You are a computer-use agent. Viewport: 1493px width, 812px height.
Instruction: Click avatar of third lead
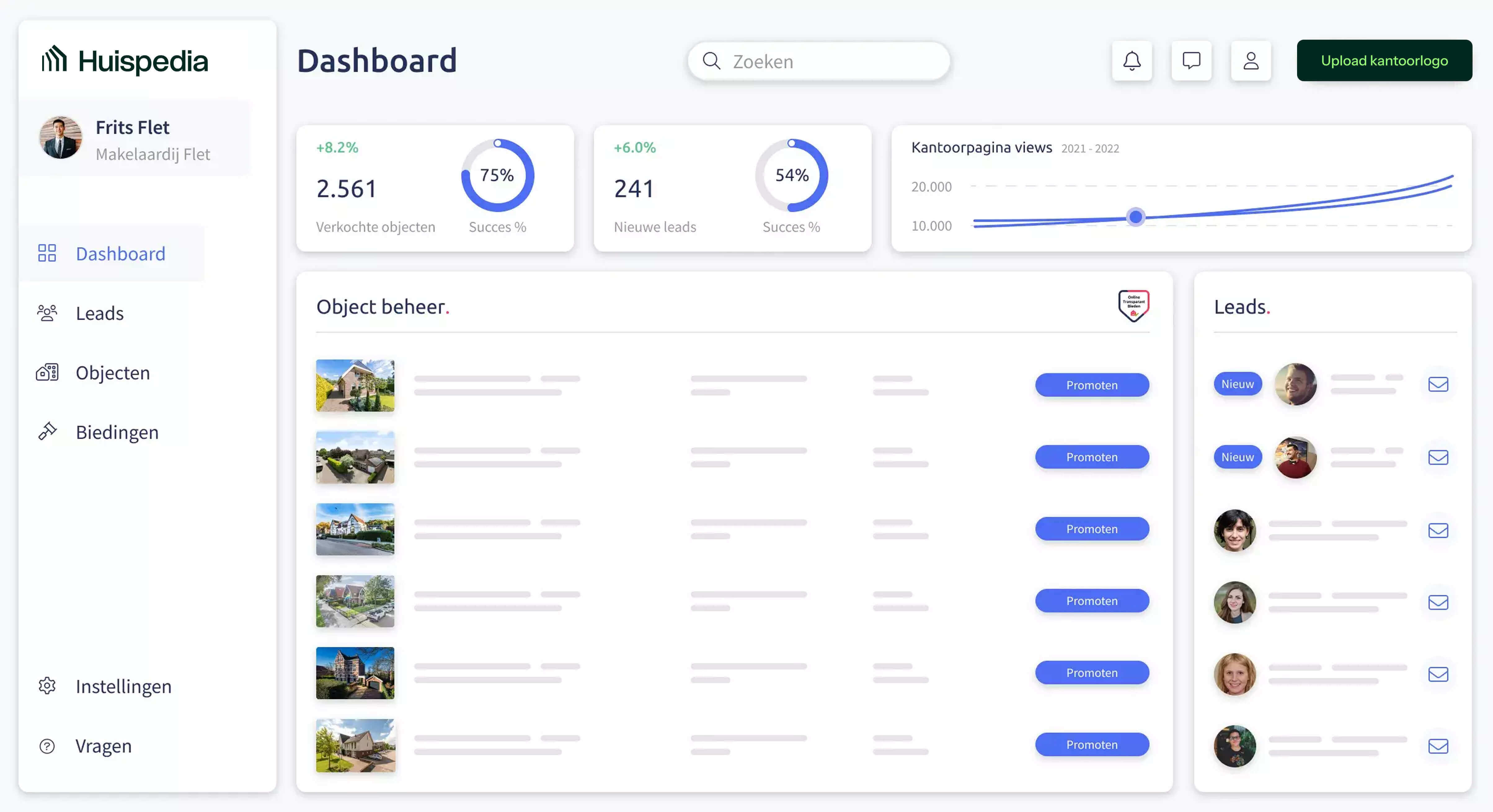tap(1234, 530)
